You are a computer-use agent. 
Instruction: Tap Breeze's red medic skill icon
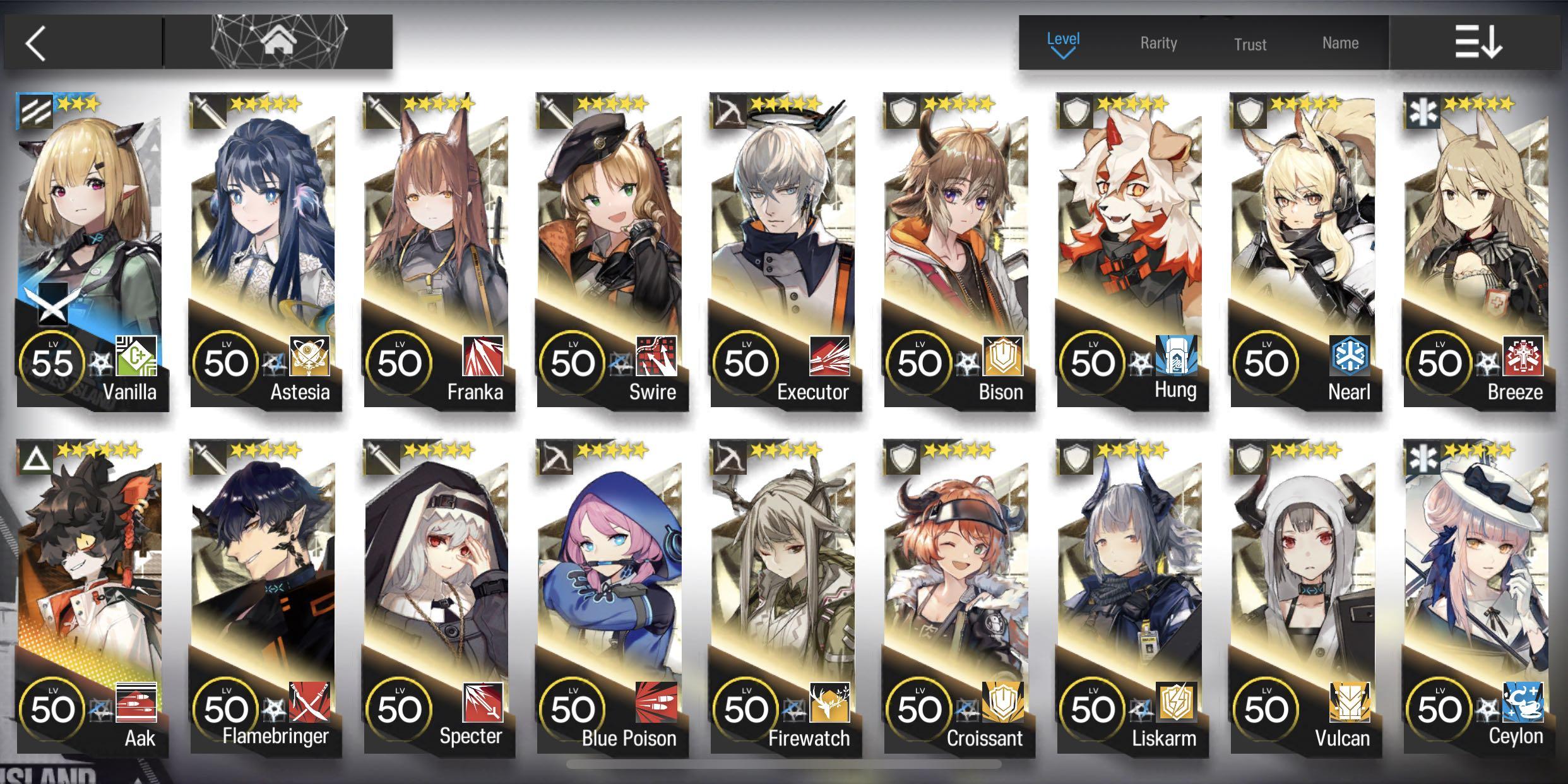click(x=1523, y=355)
